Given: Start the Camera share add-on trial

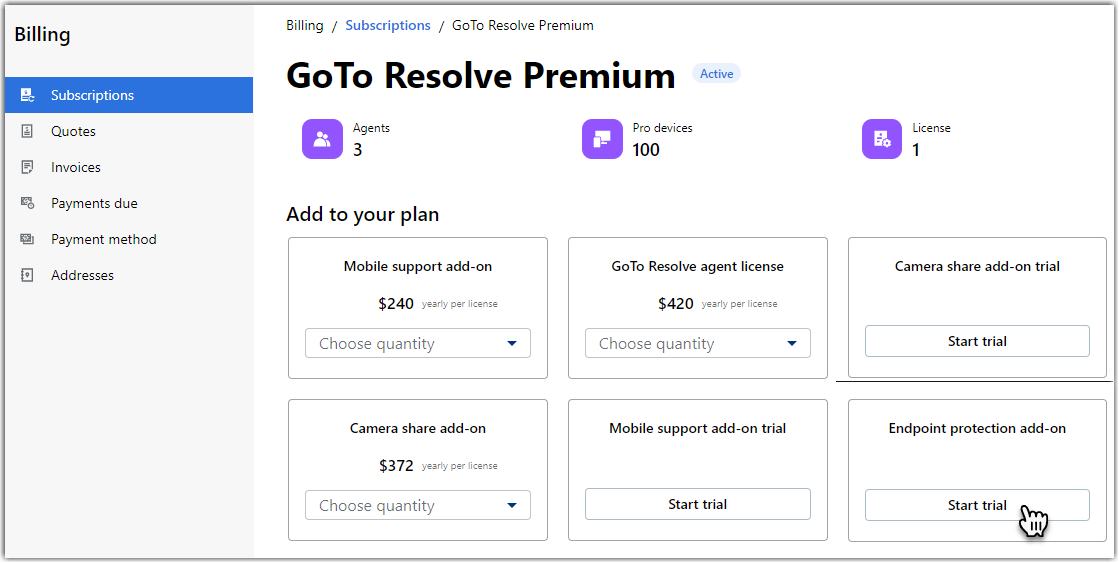Looking at the screenshot, I should point(977,341).
